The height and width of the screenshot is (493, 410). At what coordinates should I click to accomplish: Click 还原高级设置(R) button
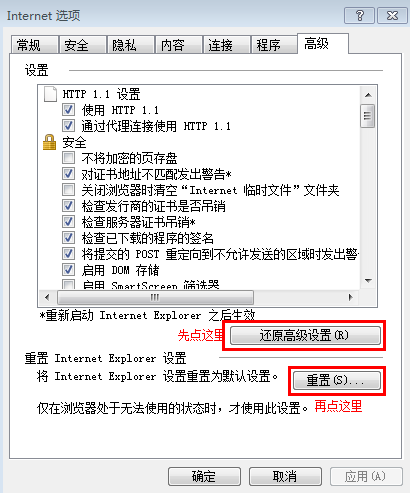pyautogui.click(x=305, y=335)
